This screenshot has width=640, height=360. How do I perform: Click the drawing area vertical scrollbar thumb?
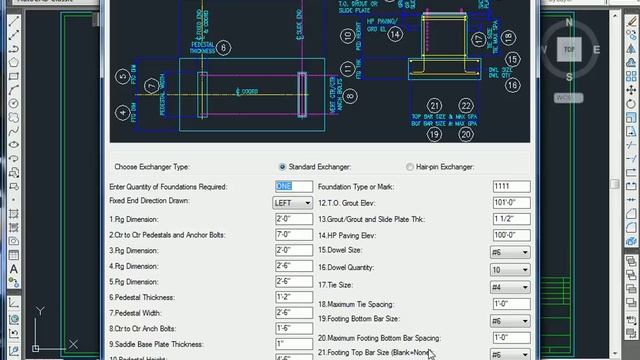(615, 184)
